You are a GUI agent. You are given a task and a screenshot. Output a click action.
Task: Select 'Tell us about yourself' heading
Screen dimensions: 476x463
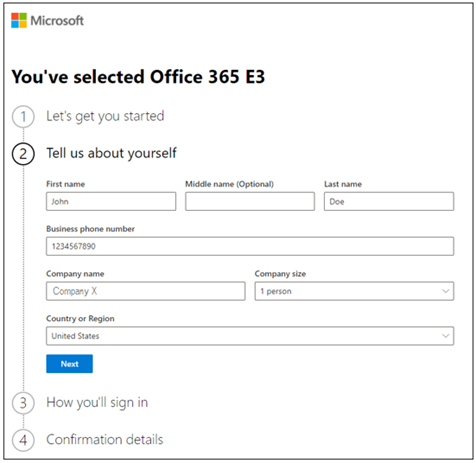111,153
